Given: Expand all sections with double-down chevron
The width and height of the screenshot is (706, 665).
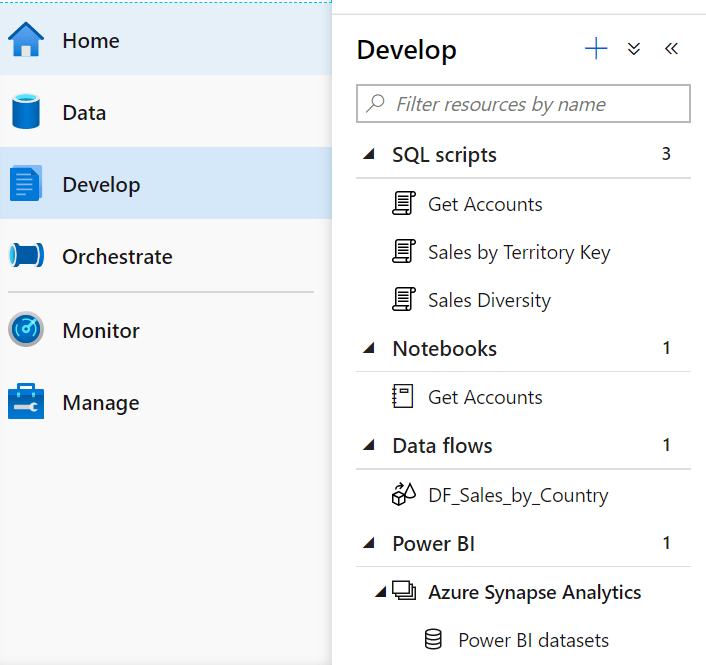Looking at the screenshot, I should [x=634, y=49].
